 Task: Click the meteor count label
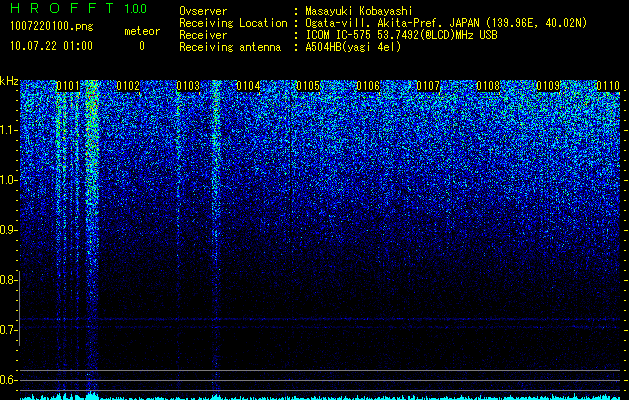point(142,31)
